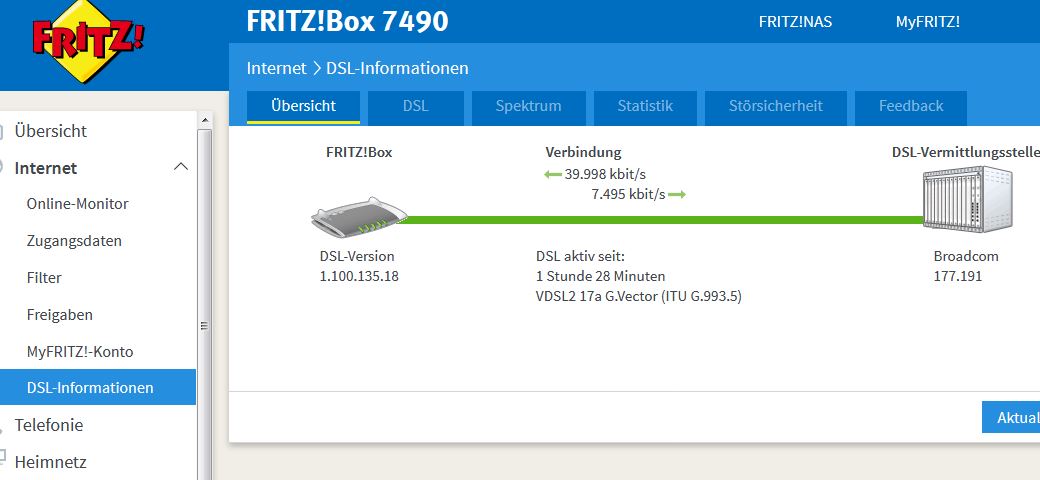The width and height of the screenshot is (1040, 480).
Task: Click the sidebar scrollbar grip
Action: tap(204, 326)
